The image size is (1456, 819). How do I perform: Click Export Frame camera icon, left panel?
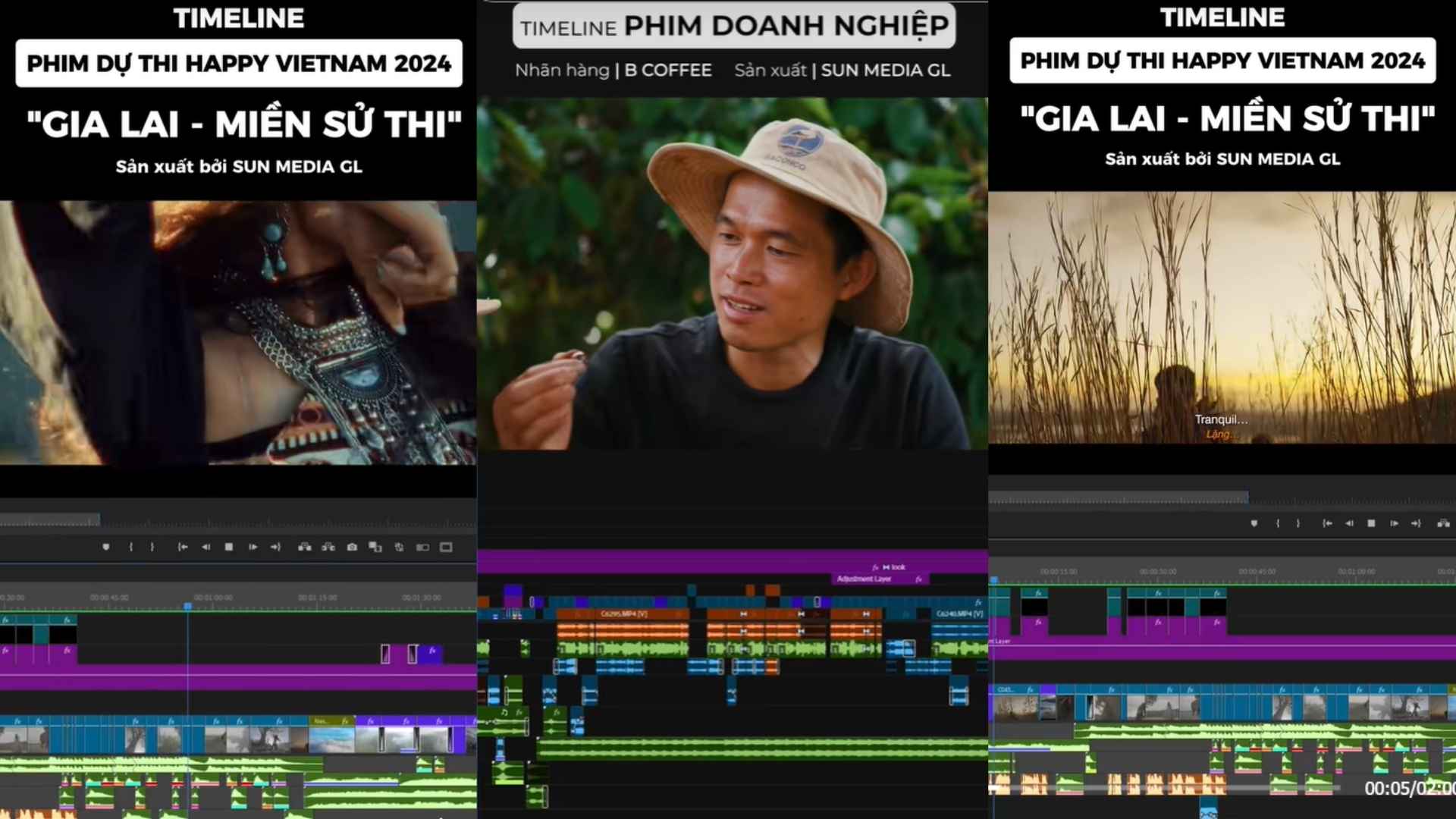352,547
